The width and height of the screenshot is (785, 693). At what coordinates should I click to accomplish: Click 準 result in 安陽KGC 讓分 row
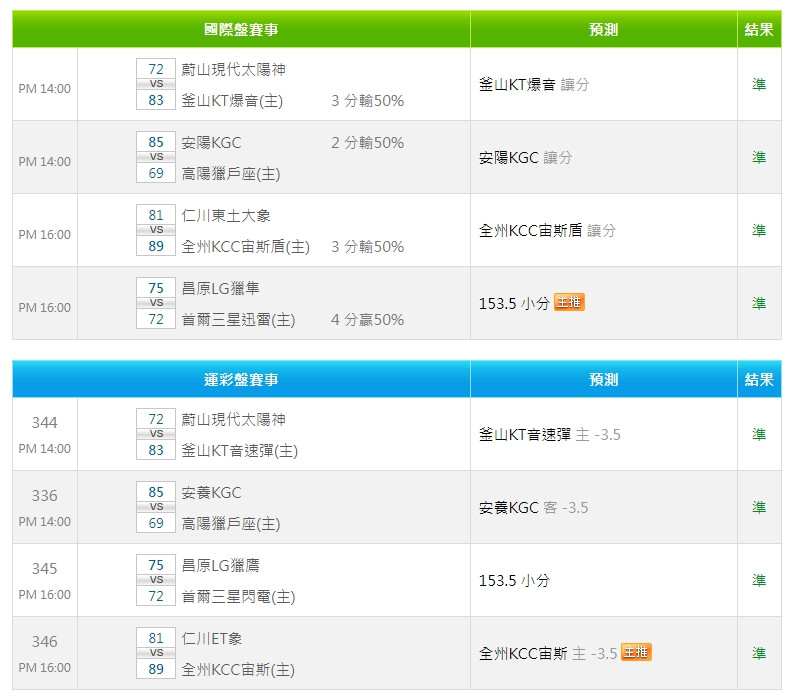coord(759,157)
